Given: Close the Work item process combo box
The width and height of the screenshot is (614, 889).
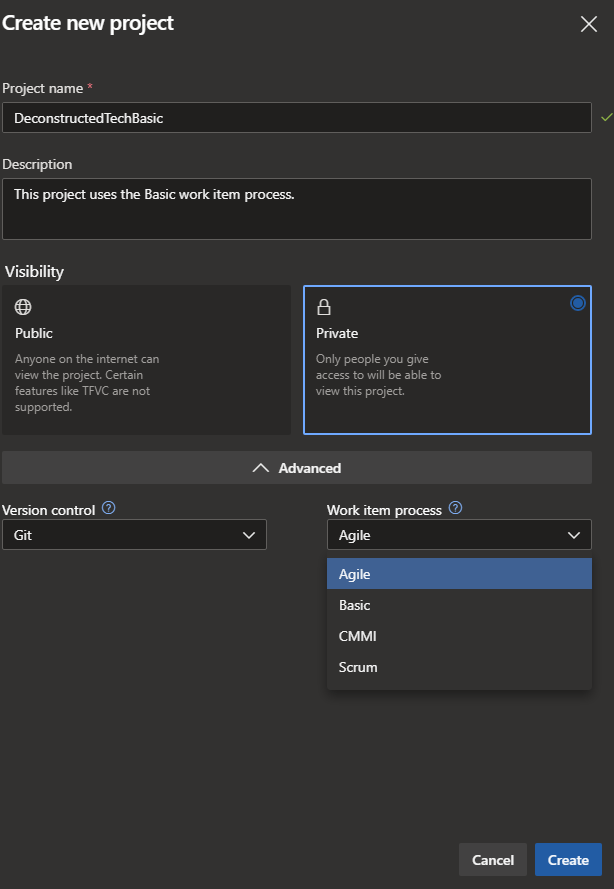Looking at the screenshot, I should 458,535.
